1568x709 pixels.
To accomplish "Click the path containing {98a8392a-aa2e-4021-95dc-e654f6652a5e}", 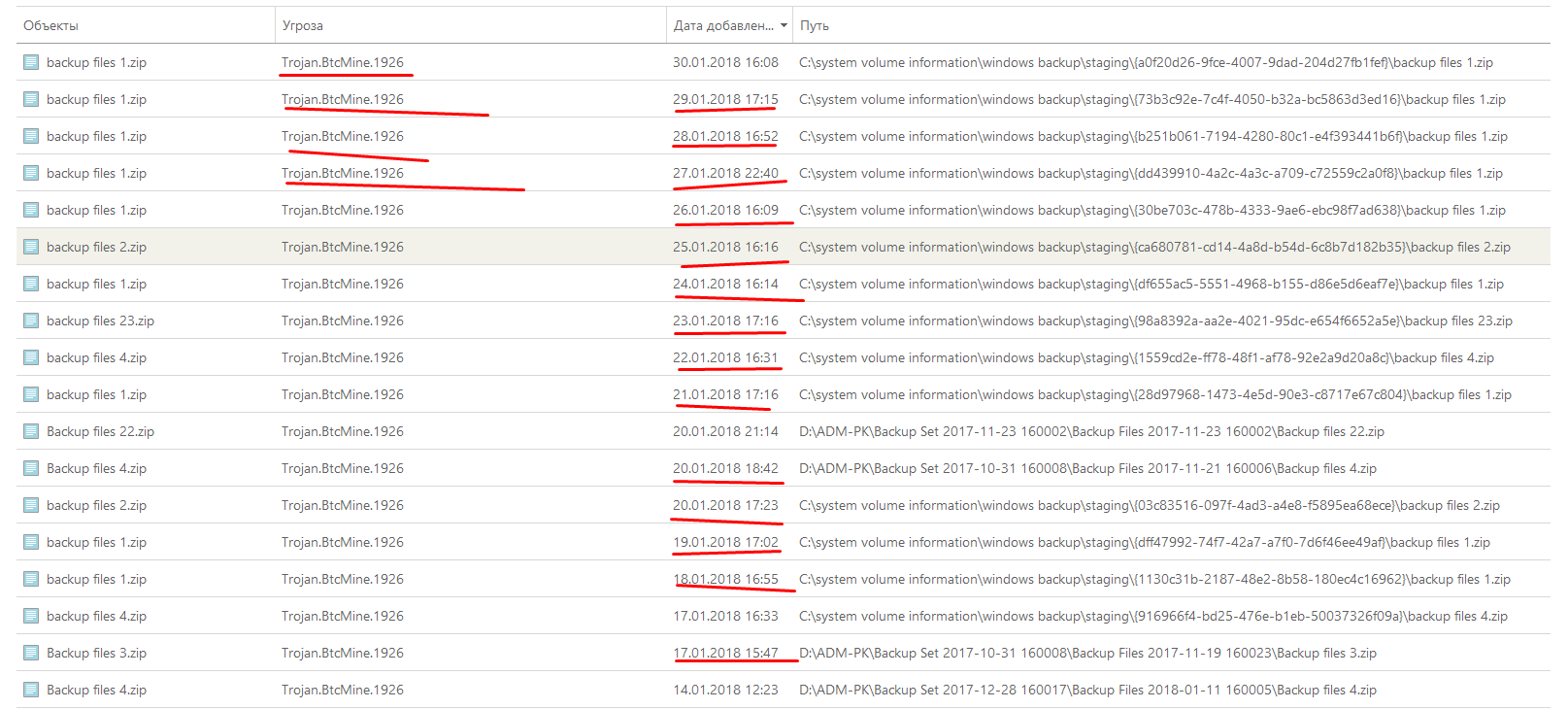I will pyautogui.click(x=1155, y=321).
